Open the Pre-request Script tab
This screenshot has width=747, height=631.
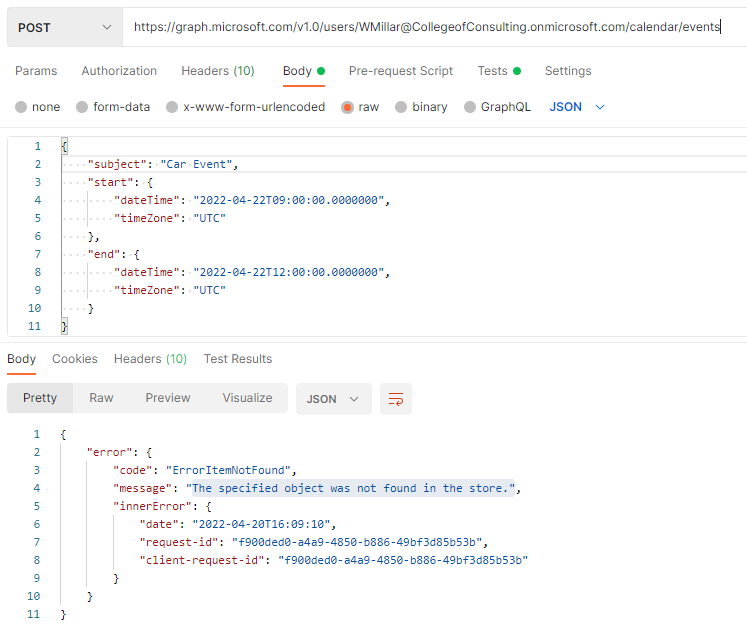401,71
